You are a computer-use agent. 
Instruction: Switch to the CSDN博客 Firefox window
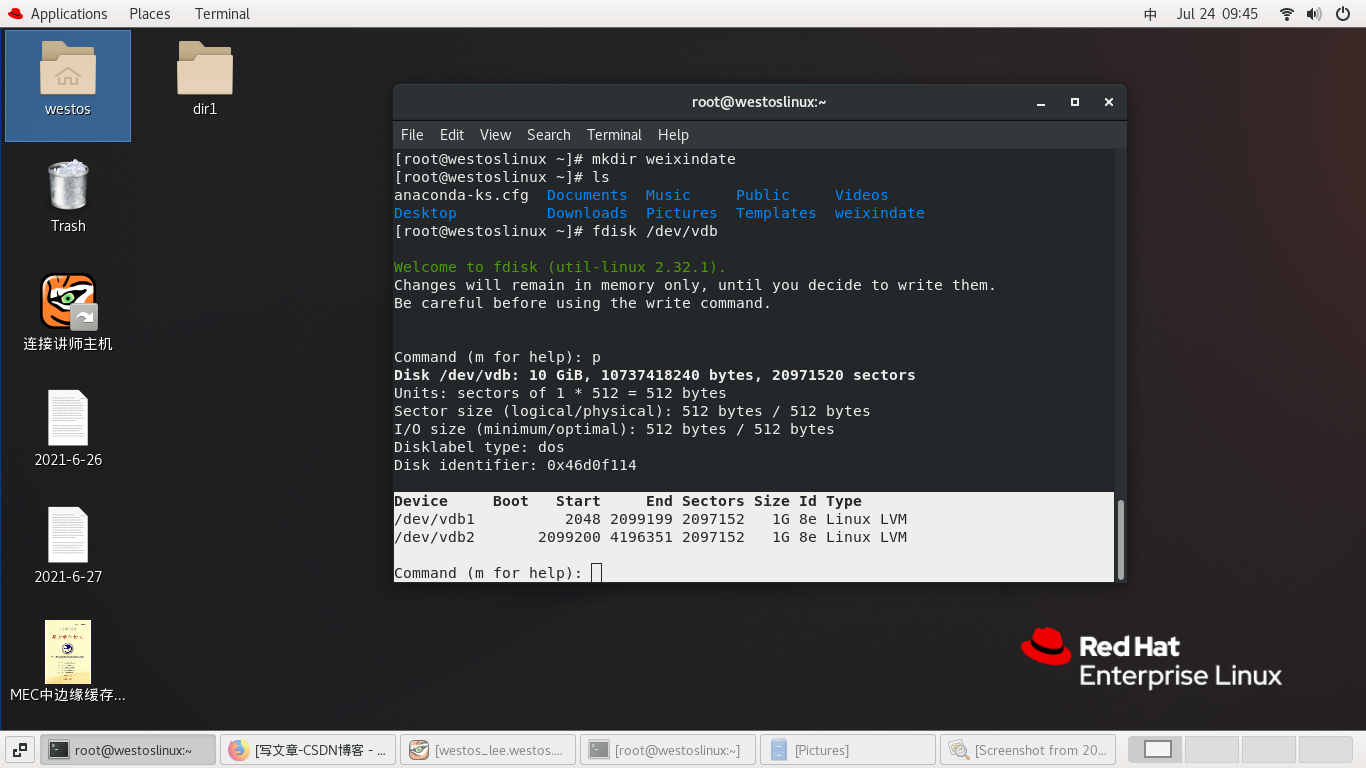pos(308,749)
